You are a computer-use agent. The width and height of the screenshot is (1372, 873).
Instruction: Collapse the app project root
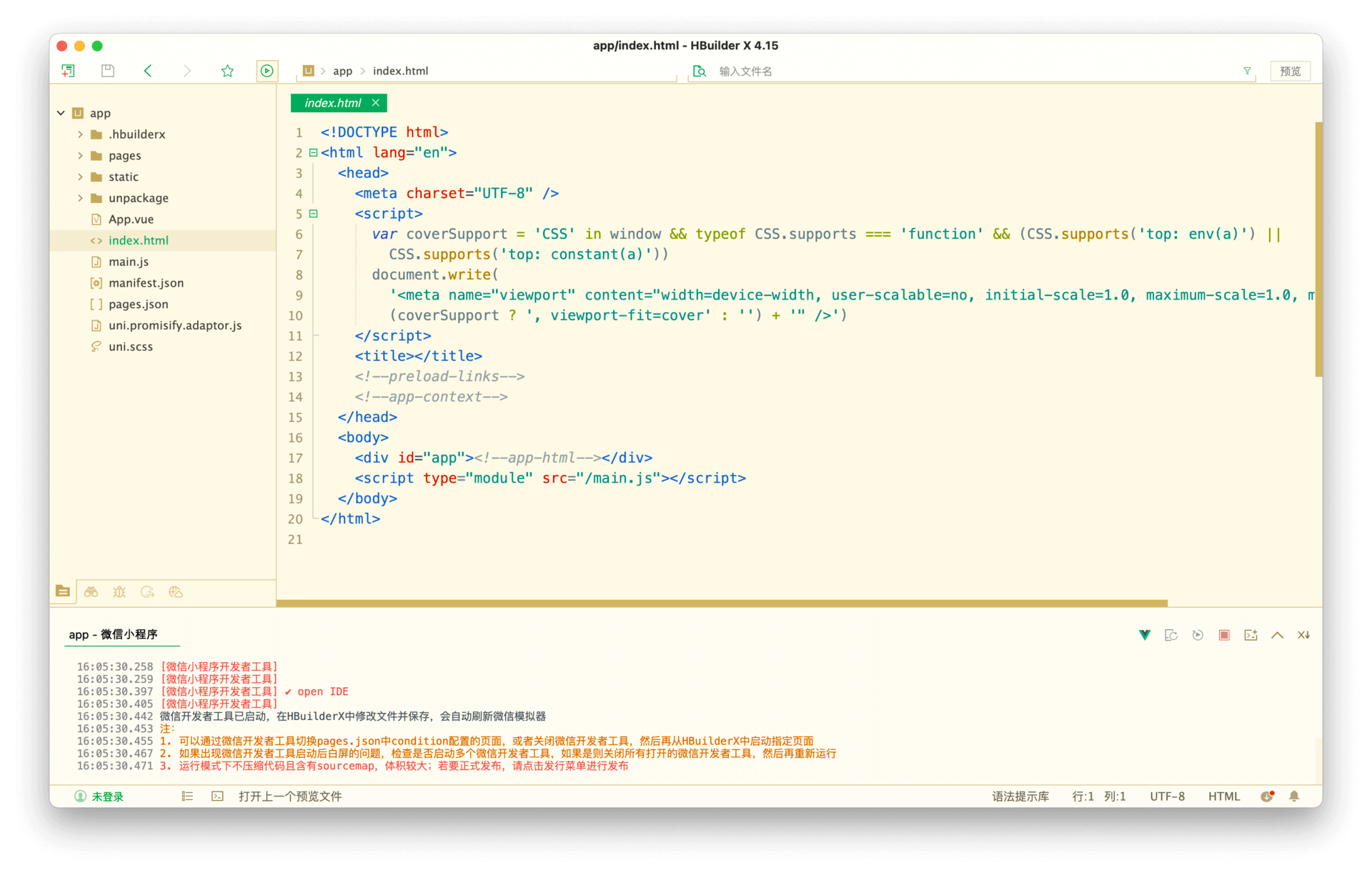[61, 113]
